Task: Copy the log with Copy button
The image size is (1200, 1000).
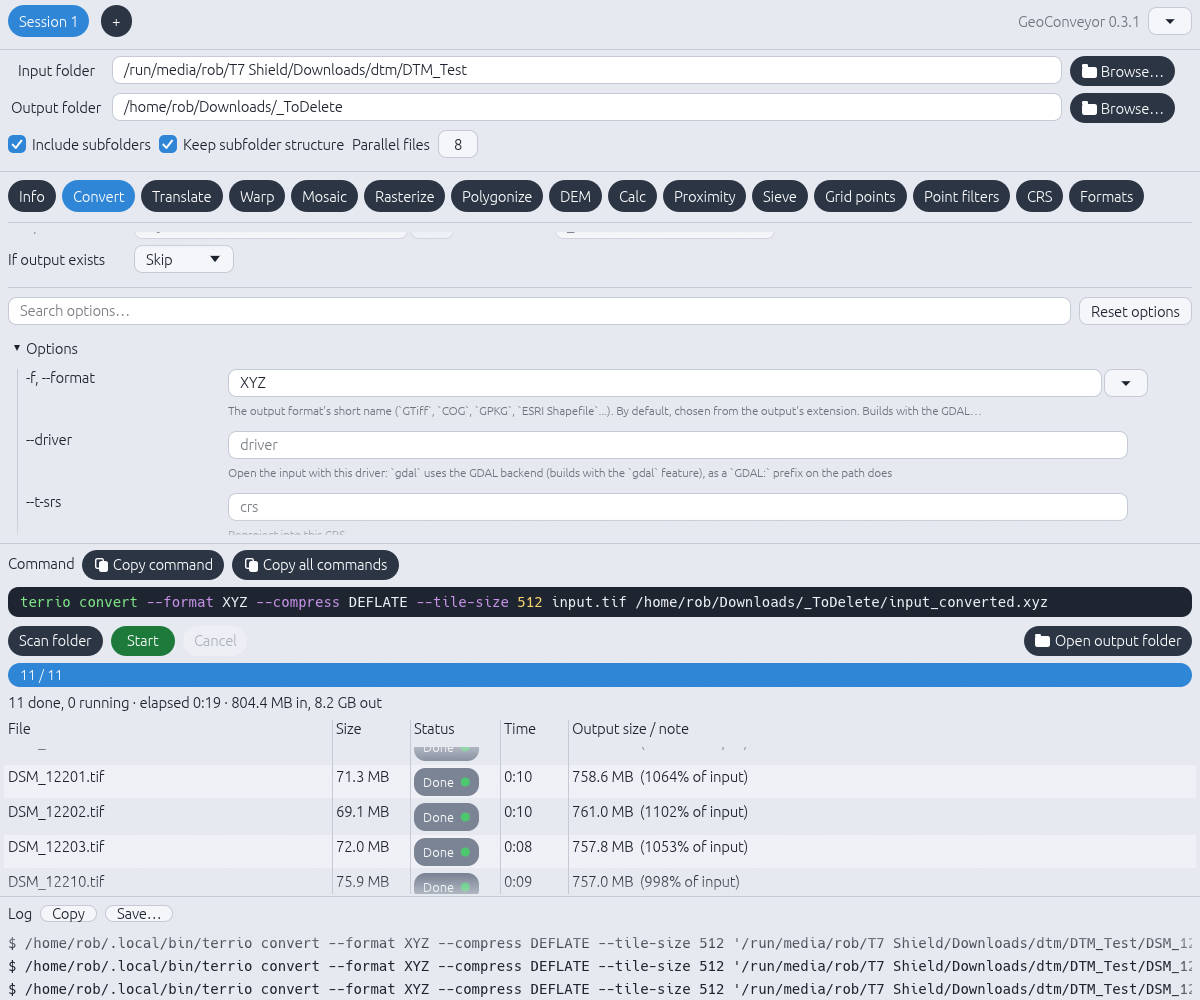Action: click(69, 914)
